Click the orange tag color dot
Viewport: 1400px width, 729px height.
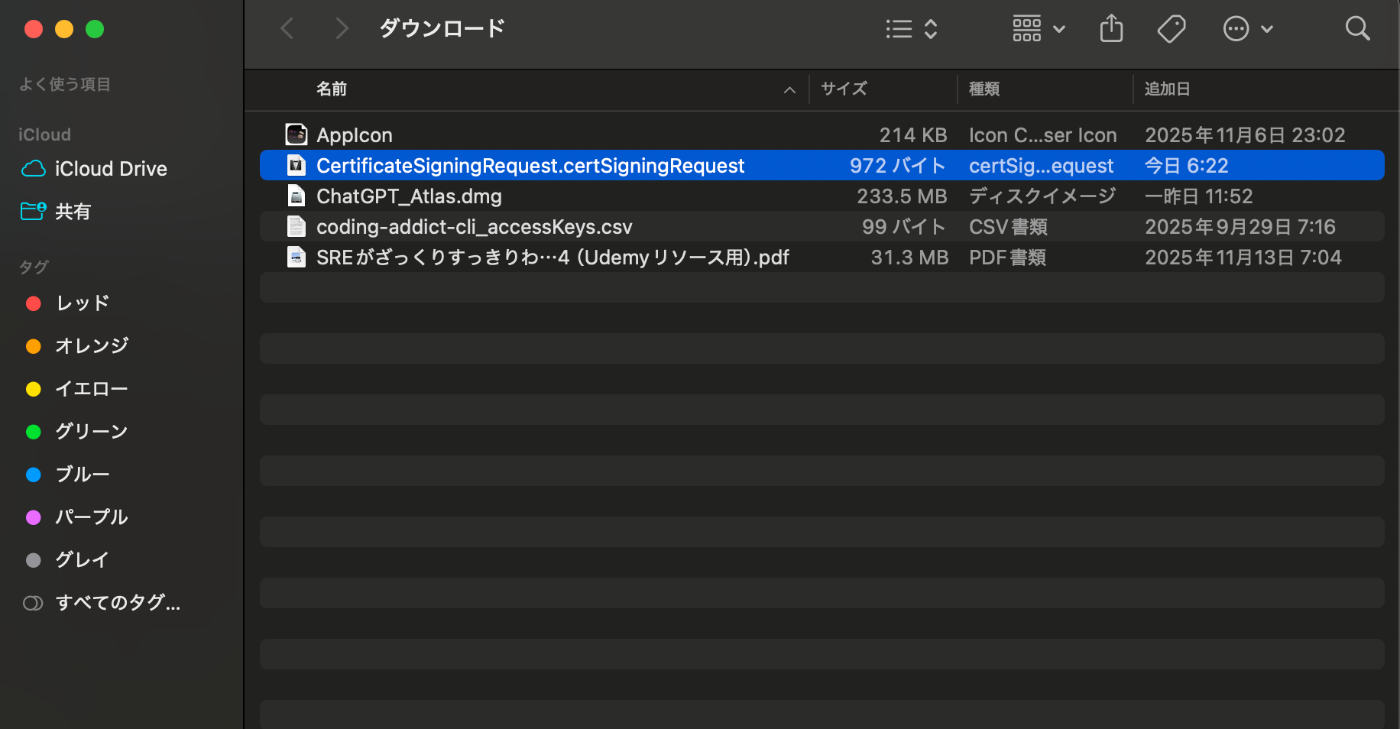33,346
